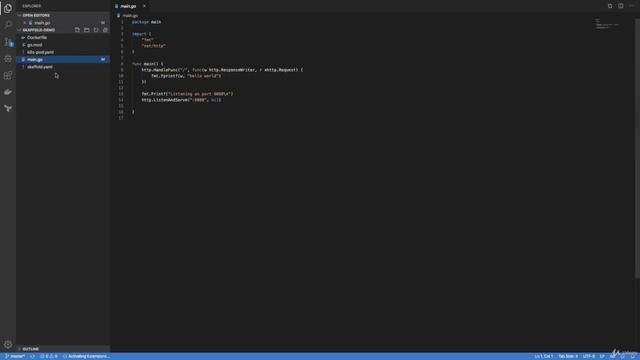Open the Search view in activity bar
The width and height of the screenshot is (640, 360).
8,25
